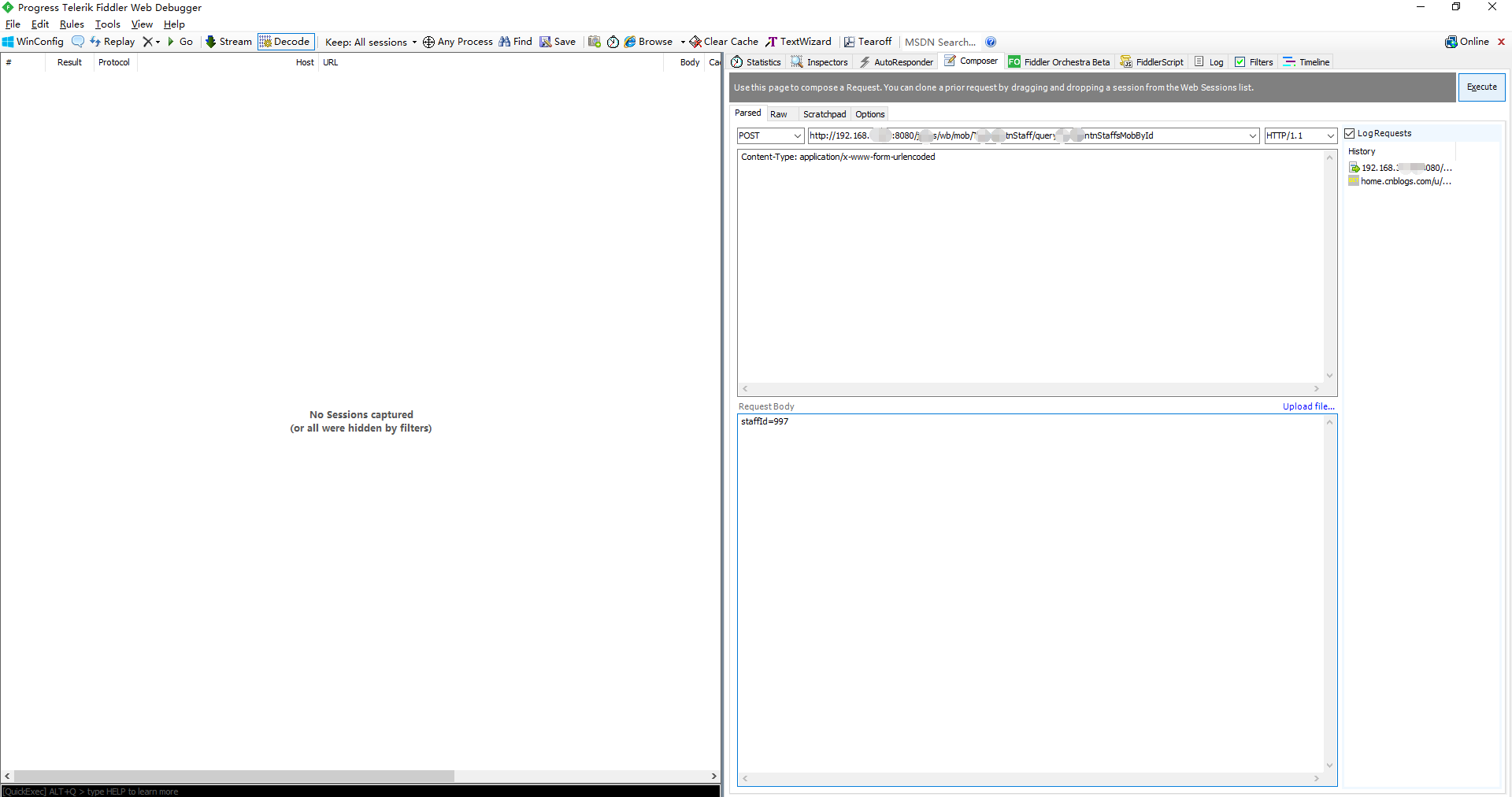Open the Keep: All sessions dropdown

370,43
